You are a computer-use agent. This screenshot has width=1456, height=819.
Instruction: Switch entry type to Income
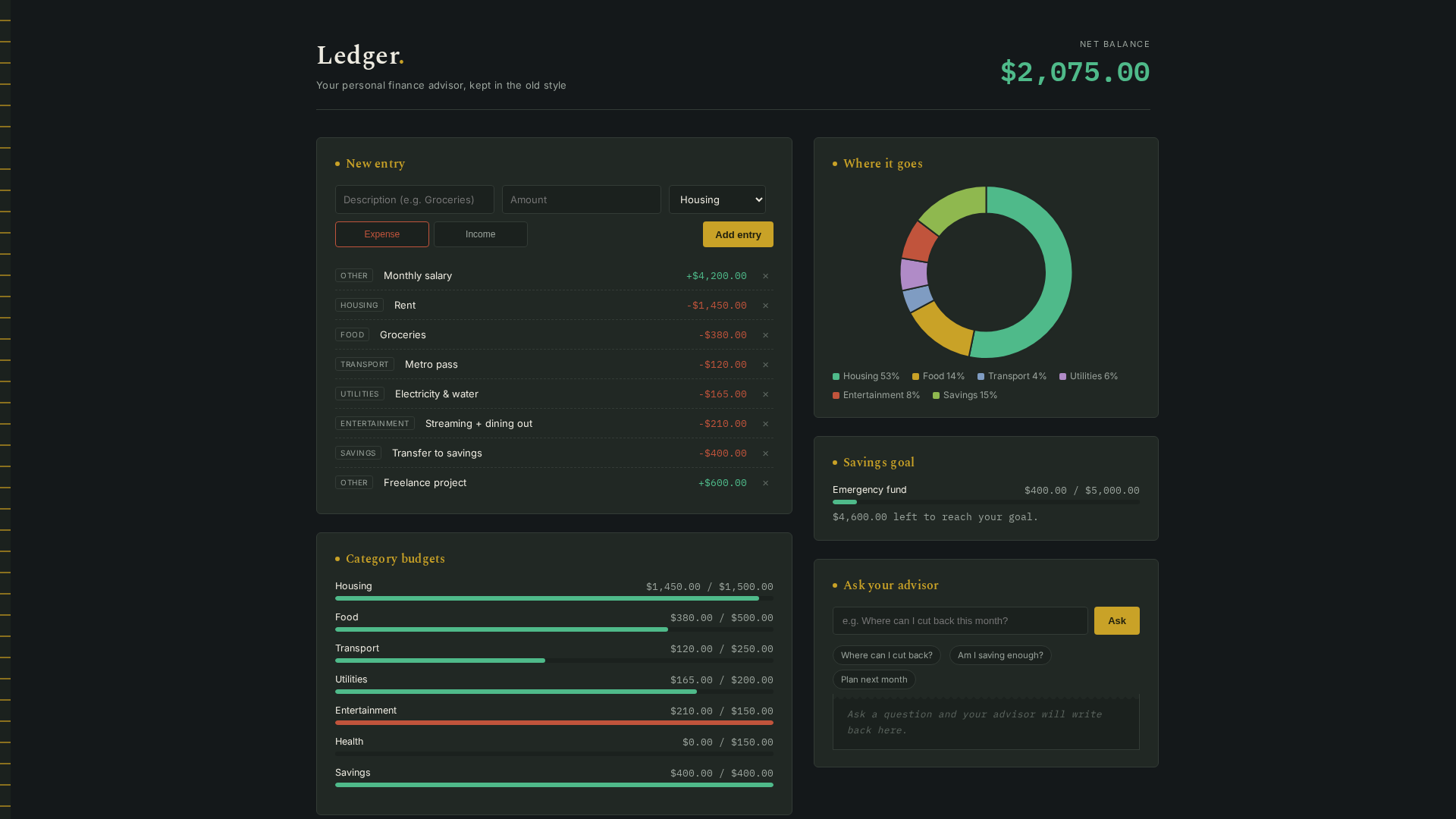point(481,234)
